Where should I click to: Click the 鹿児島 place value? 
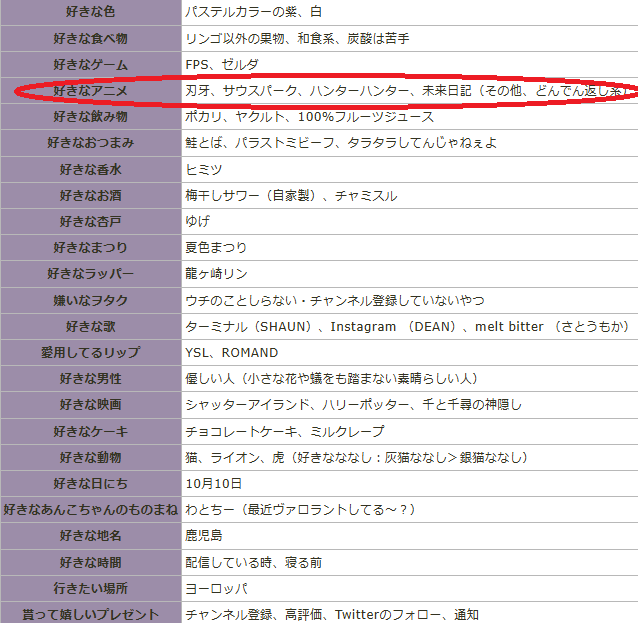pyautogui.click(x=204, y=536)
